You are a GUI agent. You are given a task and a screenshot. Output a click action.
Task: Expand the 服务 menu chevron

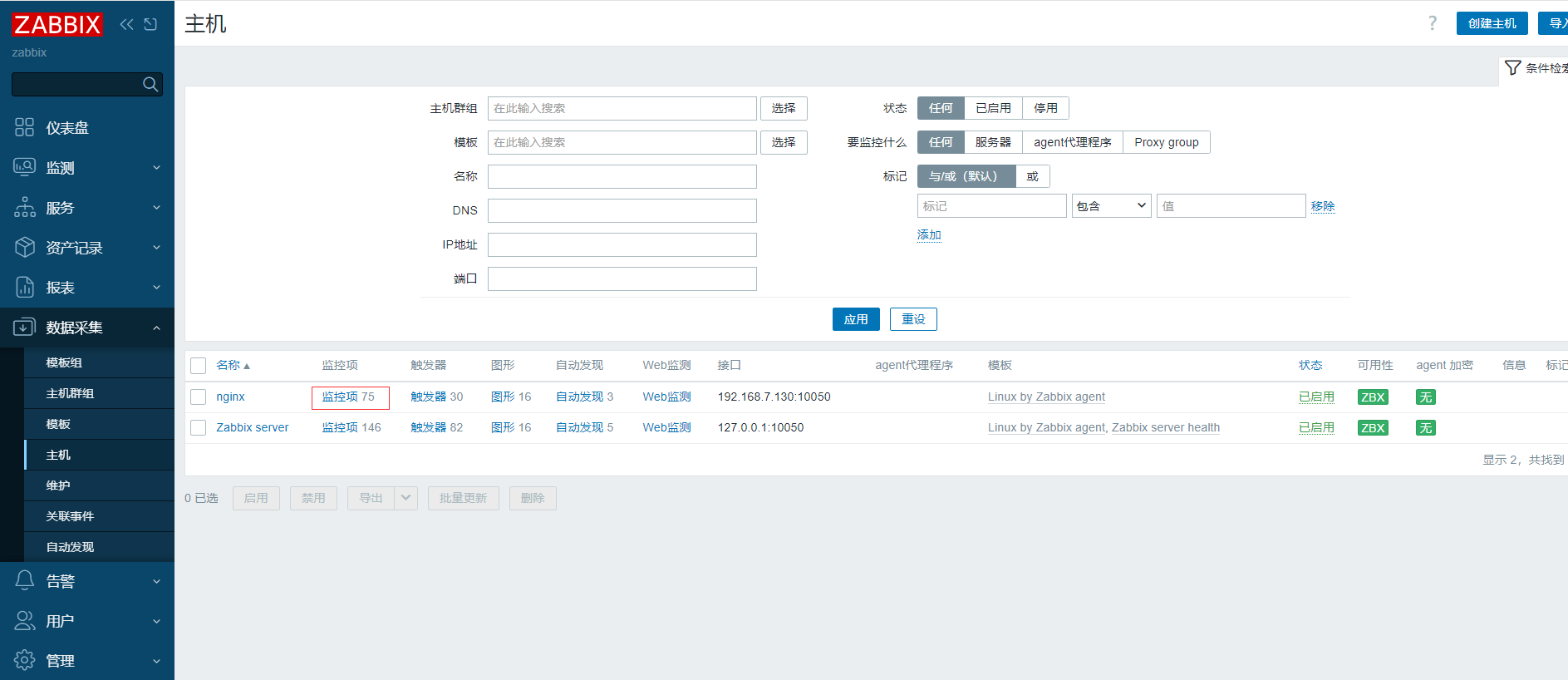[x=156, y=207]
